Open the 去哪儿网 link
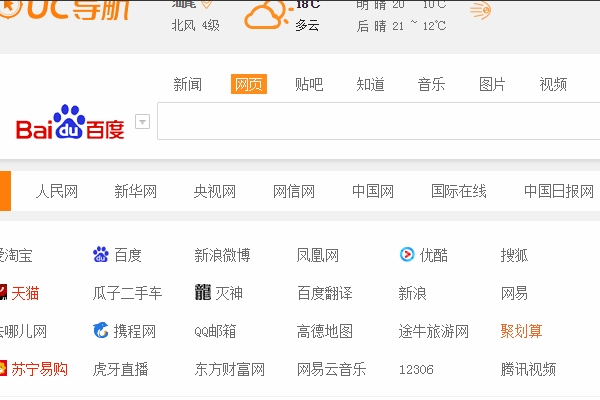 (23, 331)
